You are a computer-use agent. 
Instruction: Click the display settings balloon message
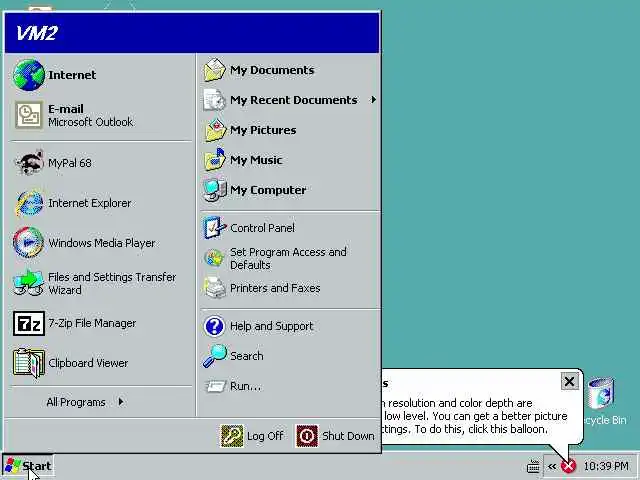476,416
